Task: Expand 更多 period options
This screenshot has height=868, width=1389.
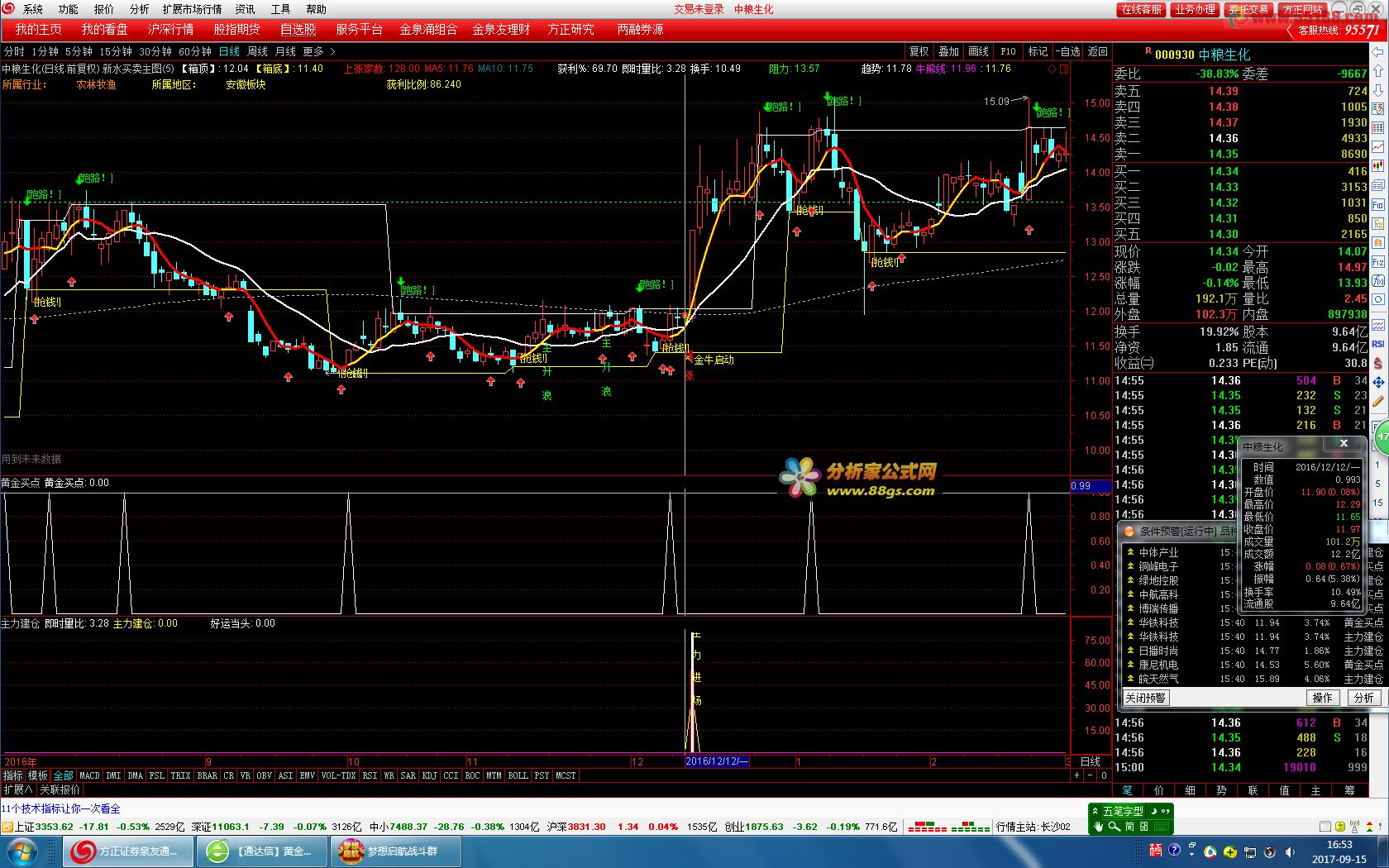Action: (313, 51)
